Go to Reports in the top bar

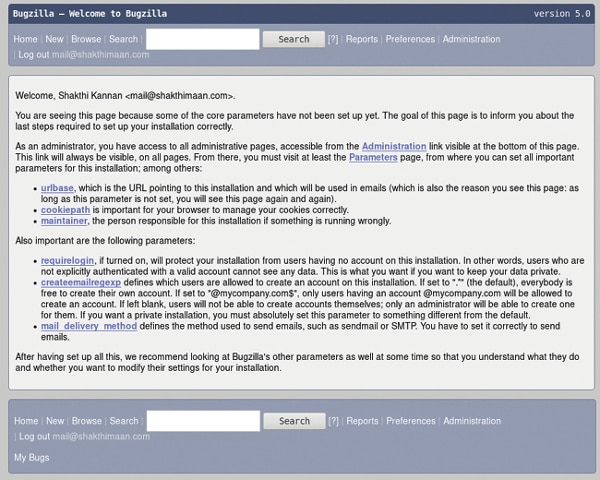tap(362, 39)
